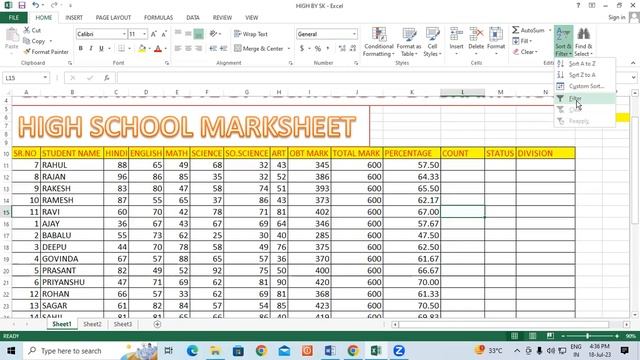
Task: Switch to Sheet2 tab
Action: pyautogui.click(x=92, y=324)
